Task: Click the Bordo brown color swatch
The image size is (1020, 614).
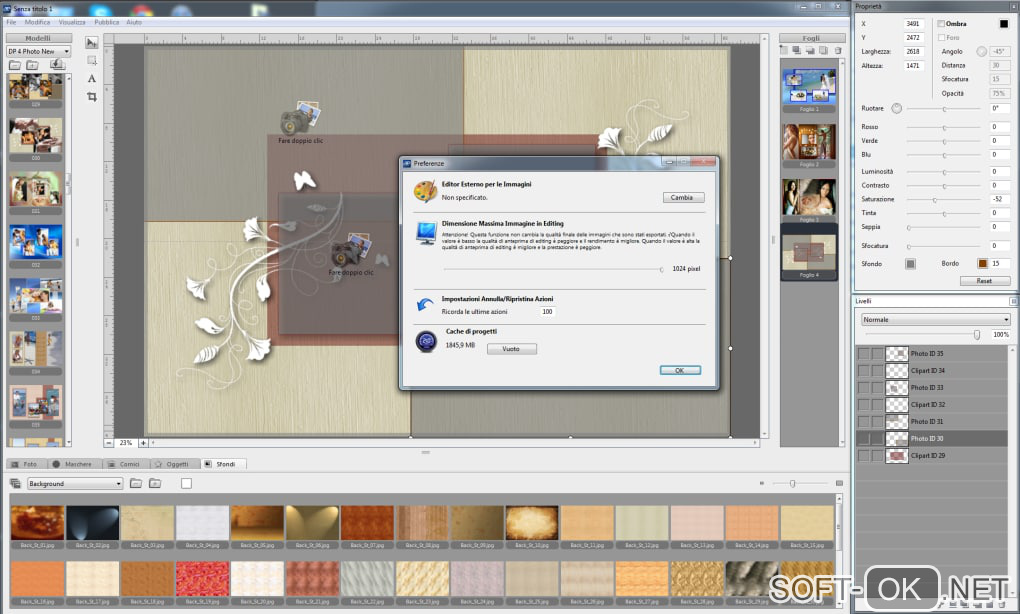Action: (x=982, y=263)
